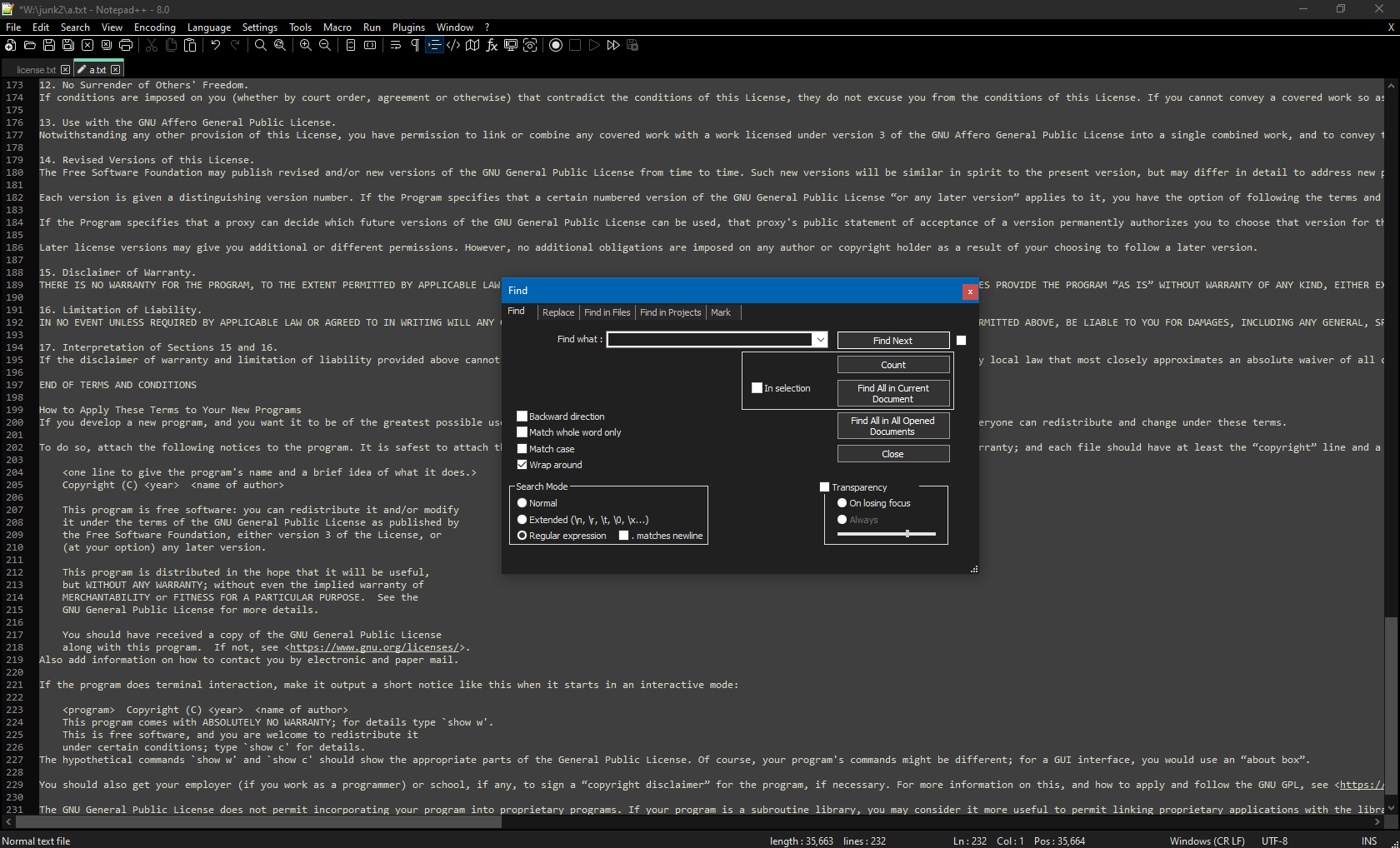Show all characters with pilcrow icon
The width and height of the screenshot is (1400, 848).
[x=415, y=45]
